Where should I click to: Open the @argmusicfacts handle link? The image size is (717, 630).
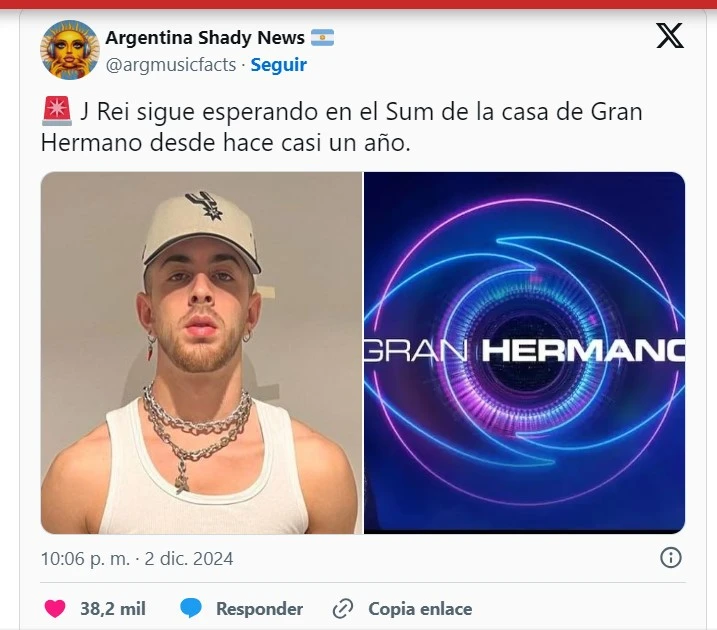pos(171,64)
